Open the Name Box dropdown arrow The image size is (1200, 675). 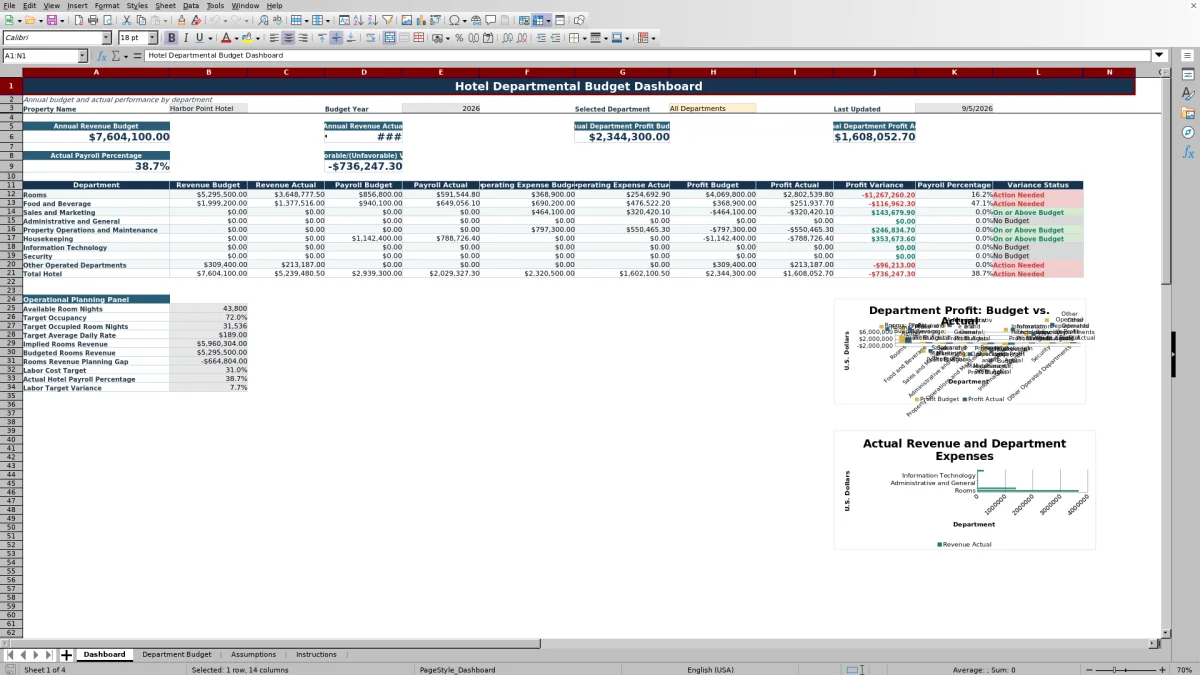82,56
